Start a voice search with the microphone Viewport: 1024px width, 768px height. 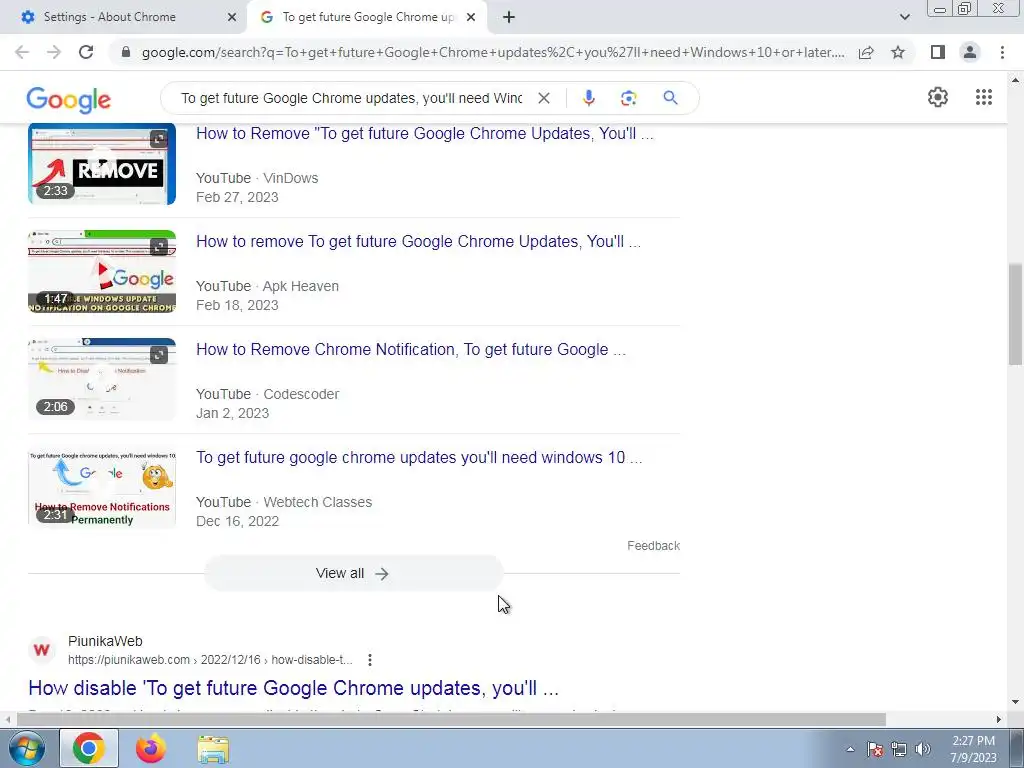588,98
